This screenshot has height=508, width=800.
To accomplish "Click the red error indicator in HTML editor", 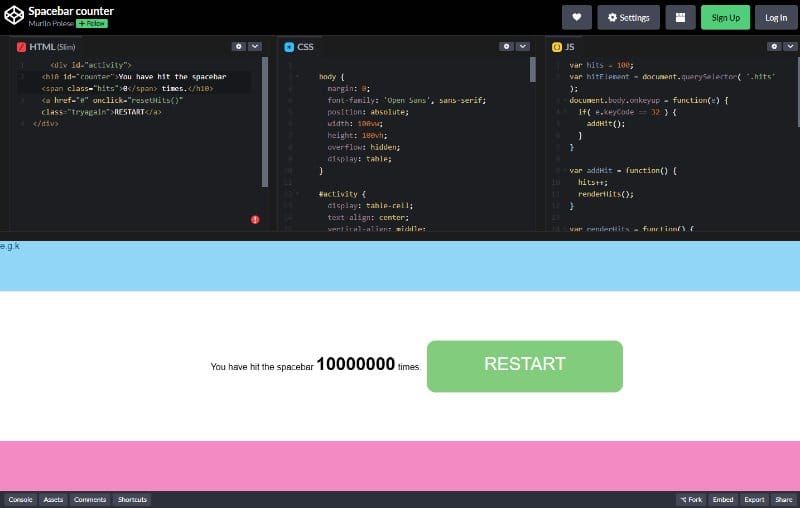I will 255,219.
